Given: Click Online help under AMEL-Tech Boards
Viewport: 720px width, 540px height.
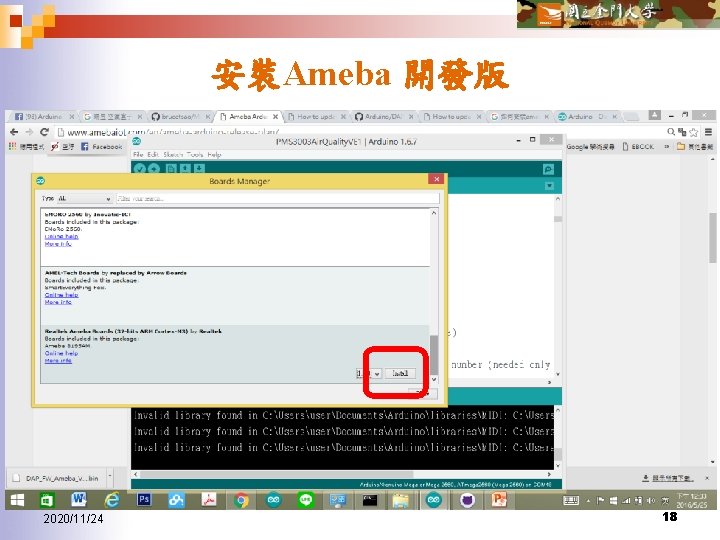Looking at the screenshot, I should 62,295.
